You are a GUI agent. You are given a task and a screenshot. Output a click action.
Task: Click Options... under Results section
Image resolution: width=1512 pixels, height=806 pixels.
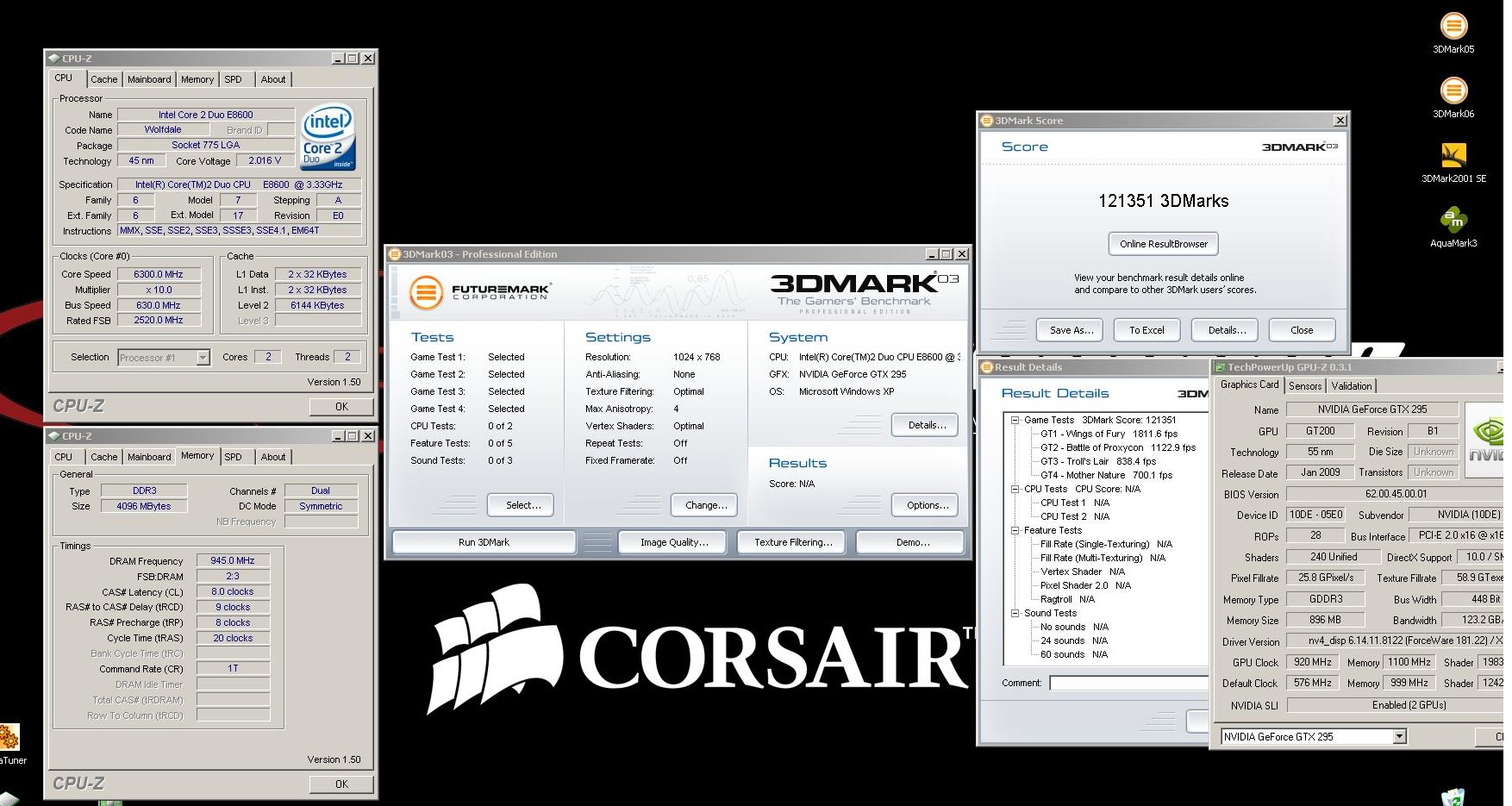pos(927,505)
